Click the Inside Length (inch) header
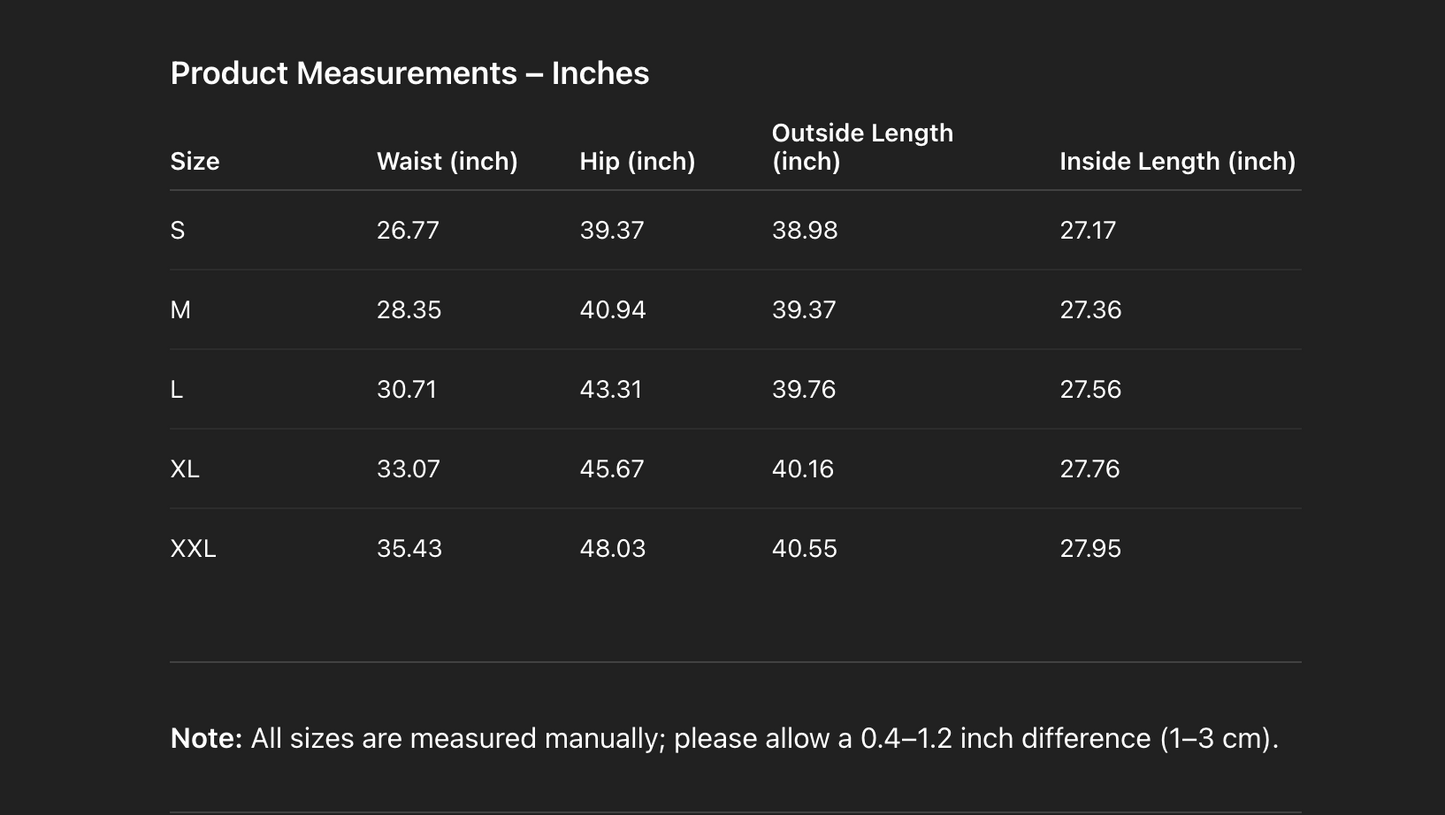 [x=1177, y=161]
